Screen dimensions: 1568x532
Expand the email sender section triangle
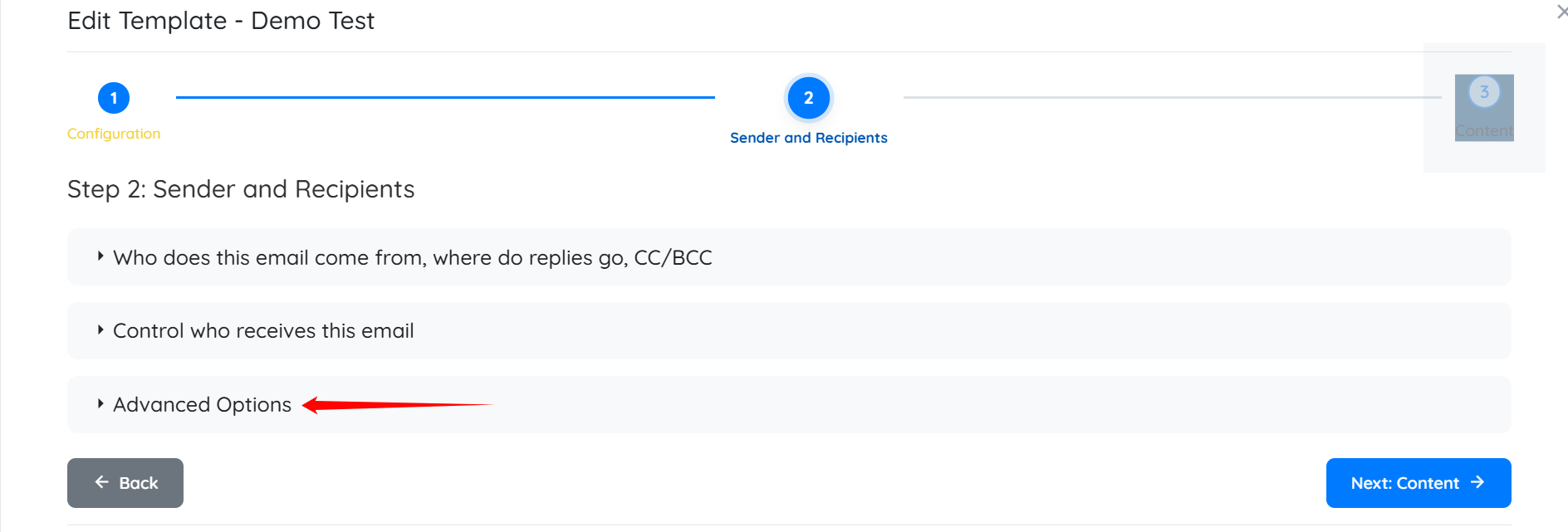click(x=100, y=256)
